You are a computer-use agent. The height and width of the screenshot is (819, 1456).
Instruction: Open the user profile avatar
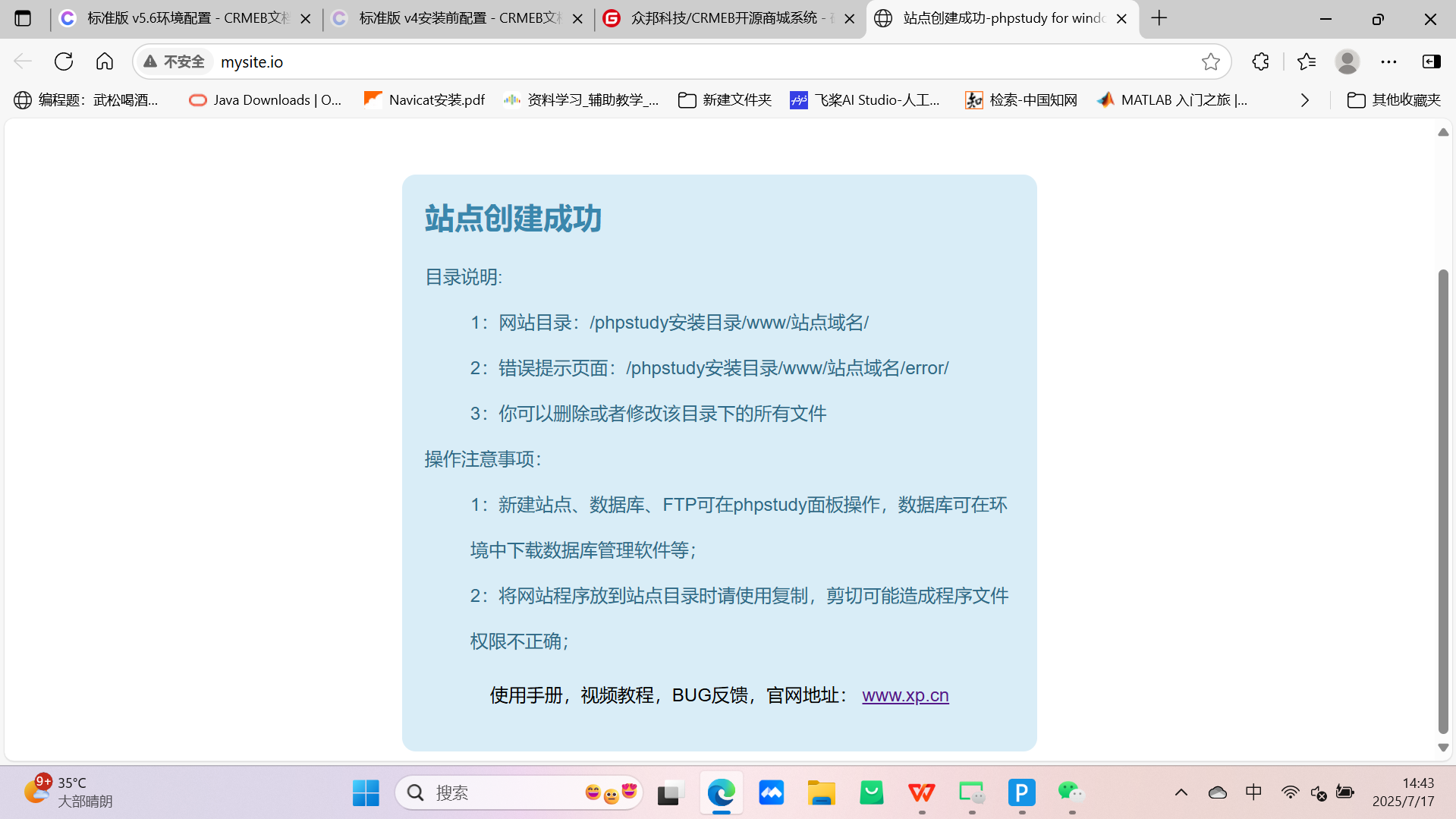(1348, 61)
